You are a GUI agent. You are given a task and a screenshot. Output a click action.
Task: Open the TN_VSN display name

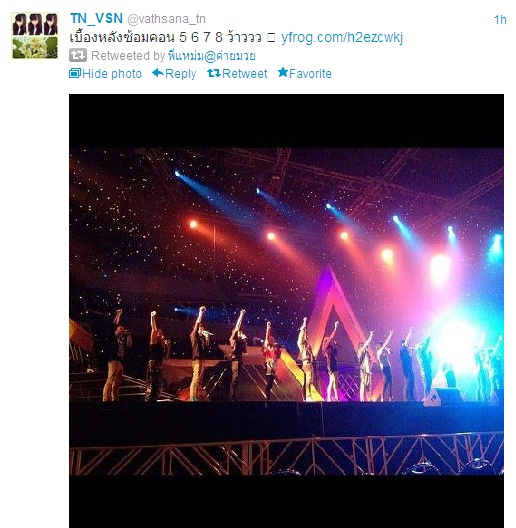96,18
